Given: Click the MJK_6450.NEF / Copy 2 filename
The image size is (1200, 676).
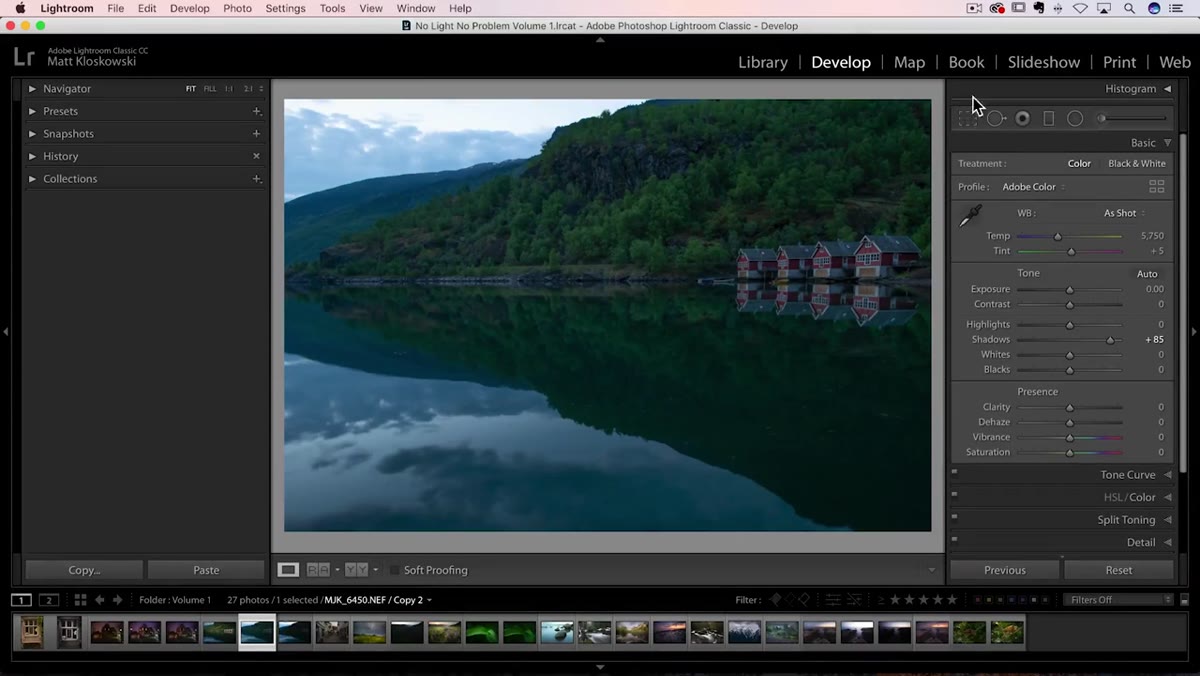Looking at the screenshot, I should pos(374,600).
